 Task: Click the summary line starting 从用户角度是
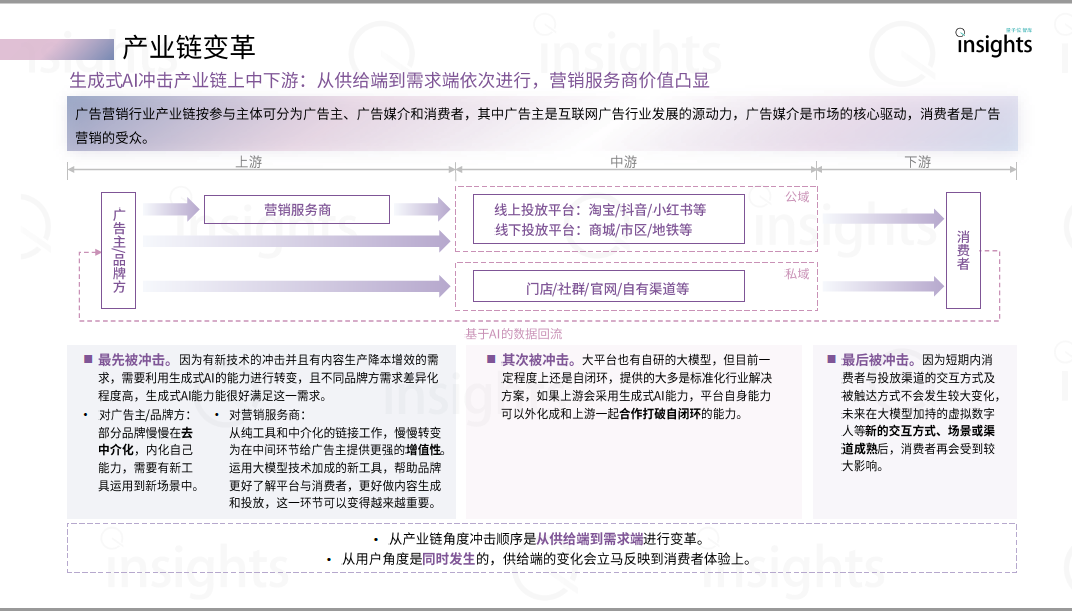546,559
